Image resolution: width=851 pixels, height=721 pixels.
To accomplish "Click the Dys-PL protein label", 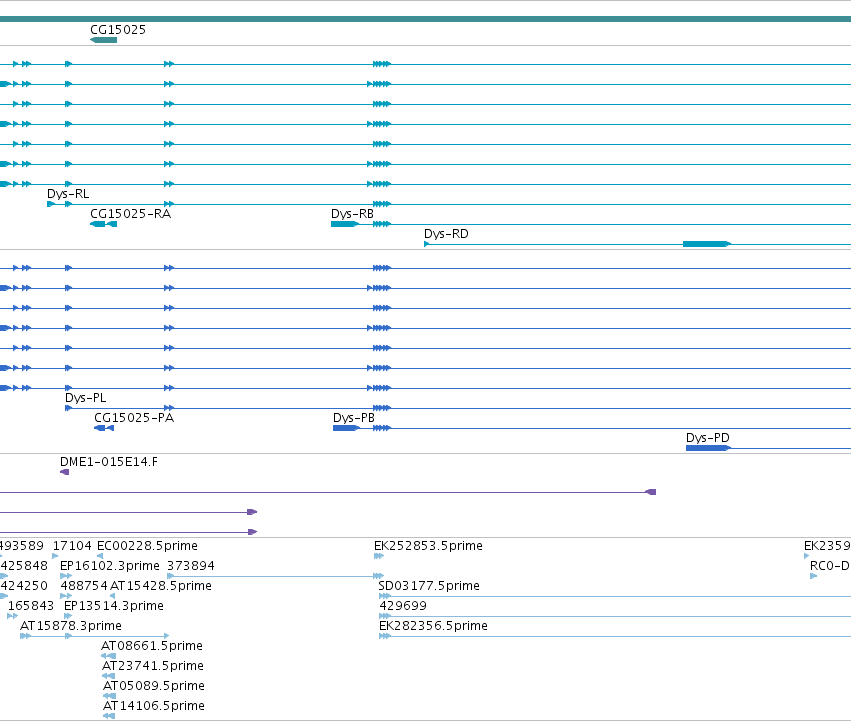I will (85, 397).
